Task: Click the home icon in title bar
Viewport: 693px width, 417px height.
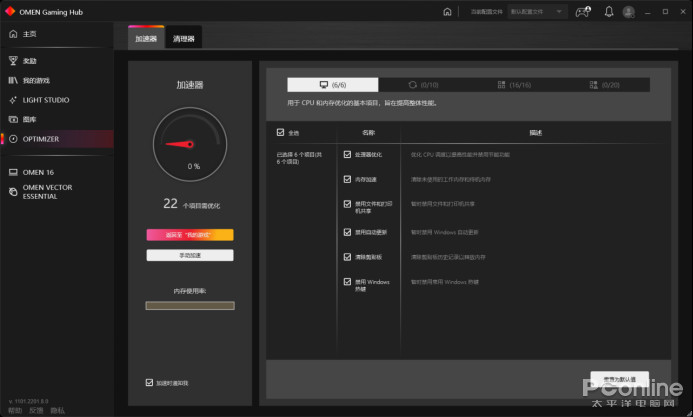Action: (x=447, y=12)
